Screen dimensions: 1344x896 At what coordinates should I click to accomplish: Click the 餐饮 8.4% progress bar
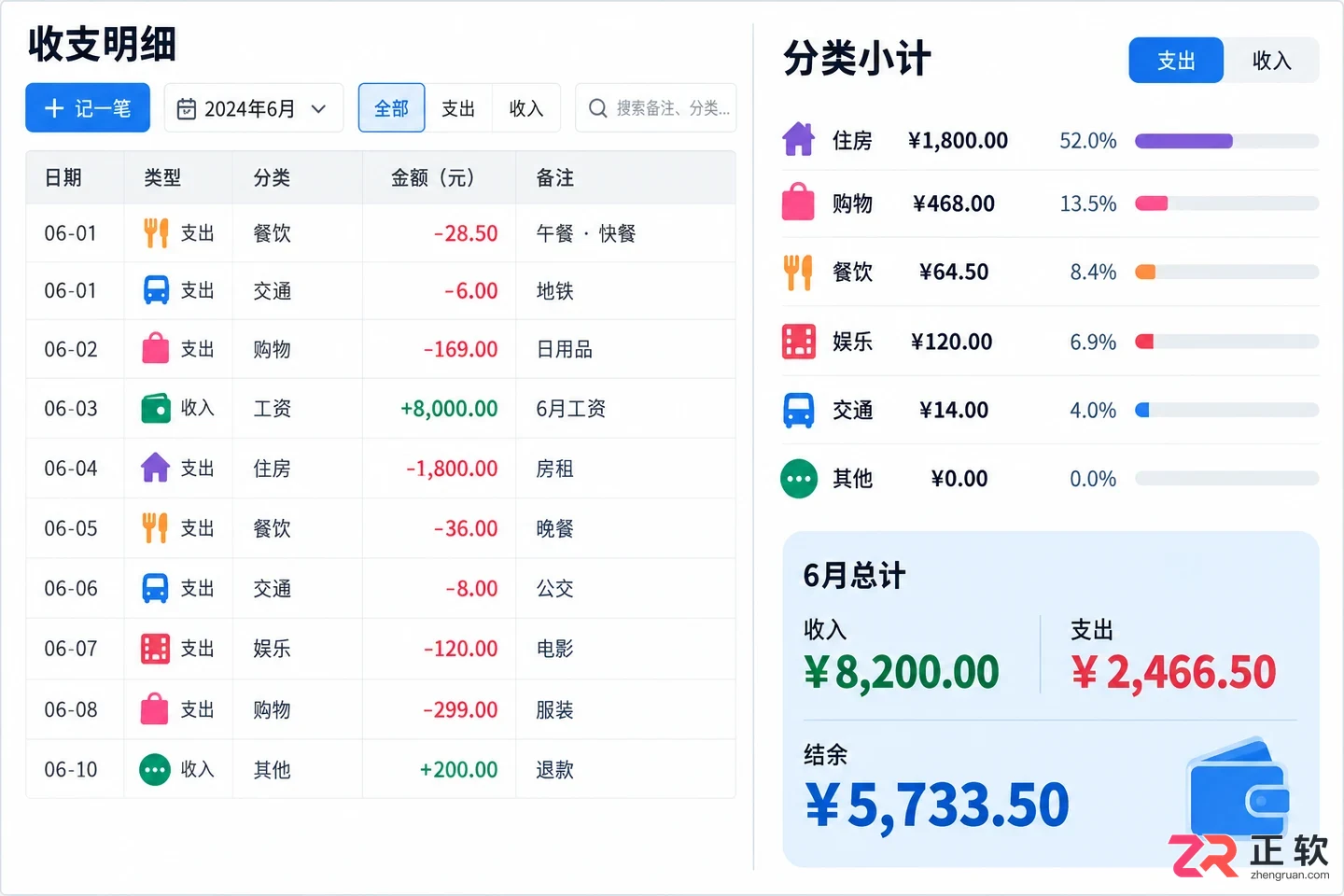click(x=1226, y=273)
